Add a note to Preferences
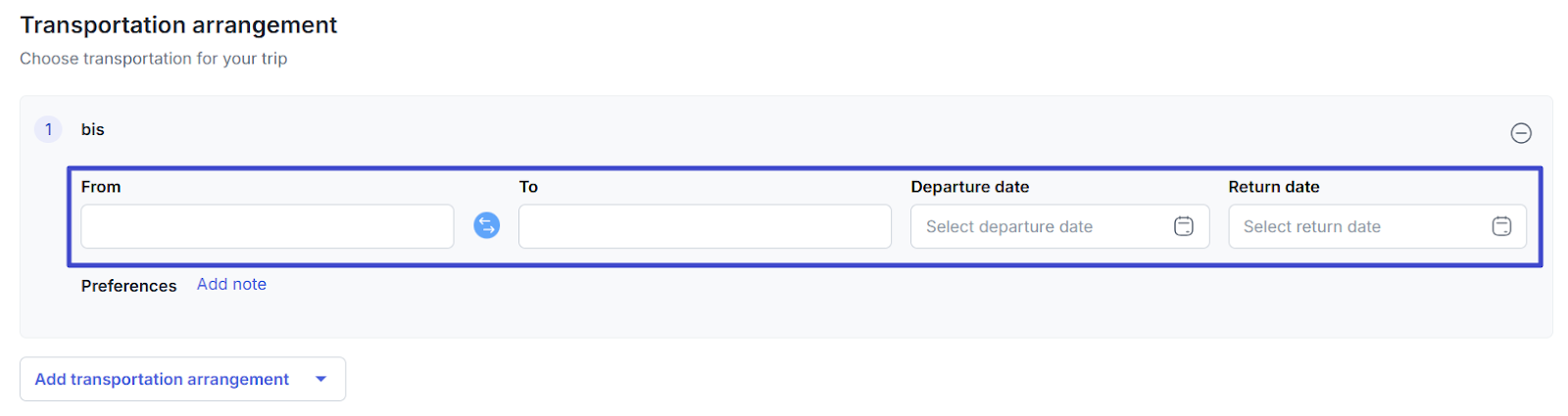This screenshot has width=1568, height=416. [x=231, y=284]
